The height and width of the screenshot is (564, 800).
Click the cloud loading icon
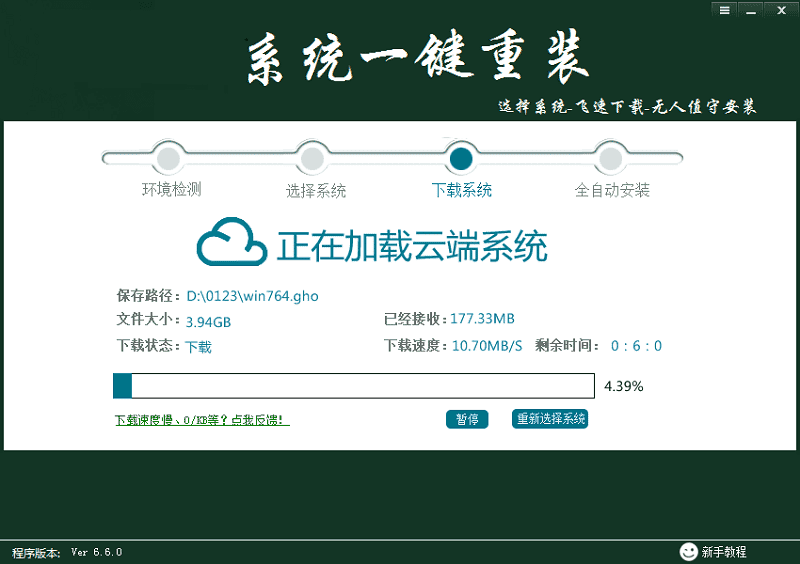pyautogui.click(x=232, y=242)
